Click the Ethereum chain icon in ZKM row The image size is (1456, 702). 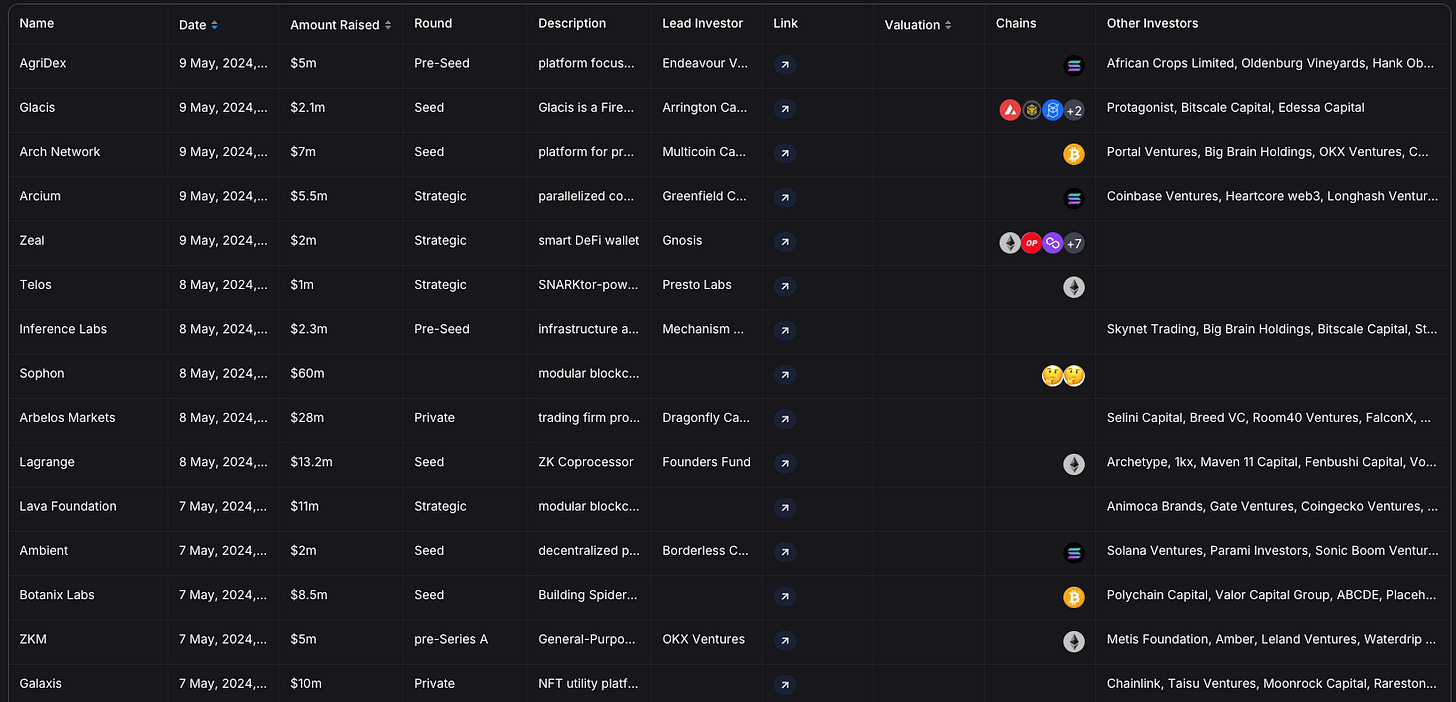1074,641
